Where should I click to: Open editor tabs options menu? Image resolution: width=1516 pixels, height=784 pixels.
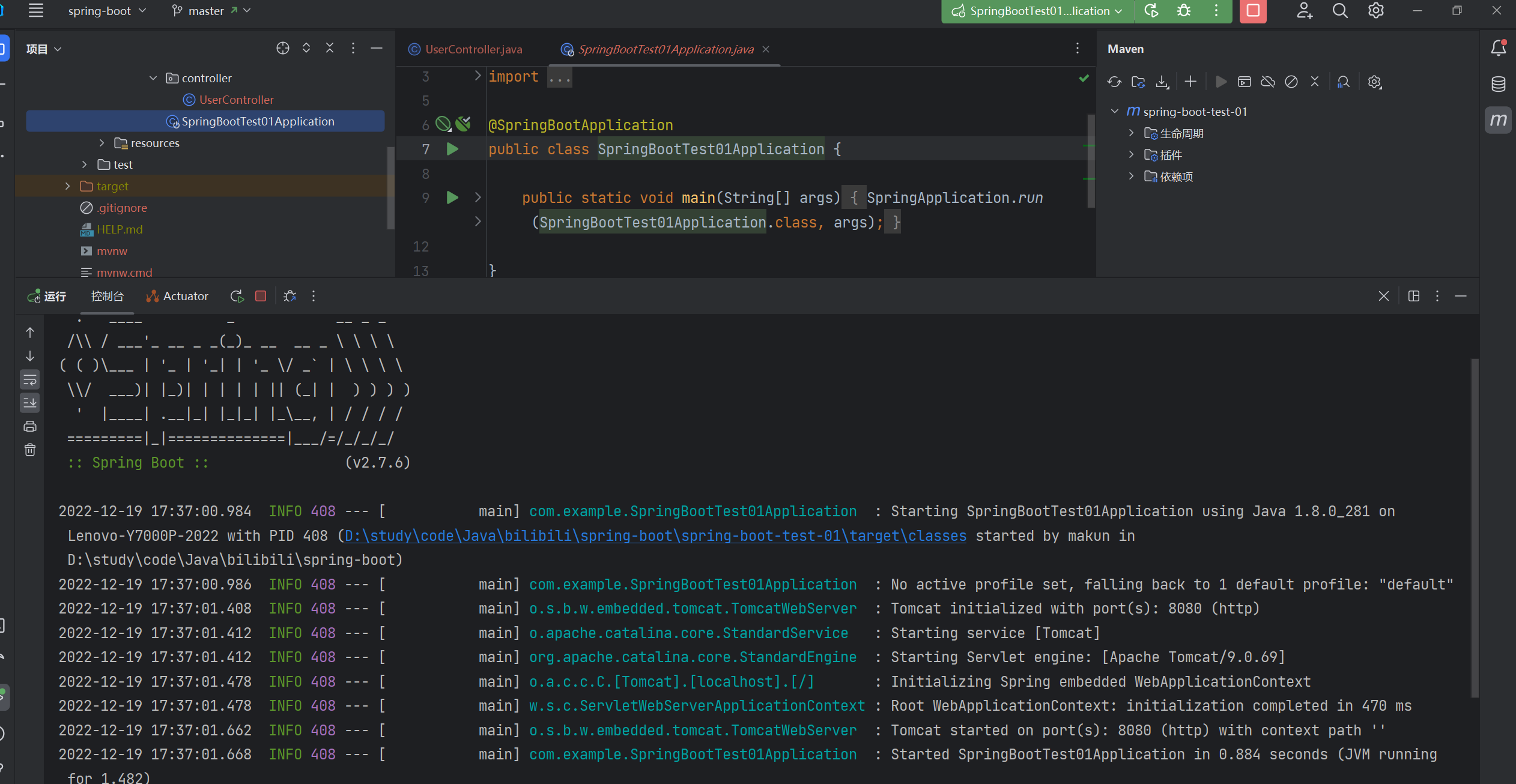pos(1078,48)
